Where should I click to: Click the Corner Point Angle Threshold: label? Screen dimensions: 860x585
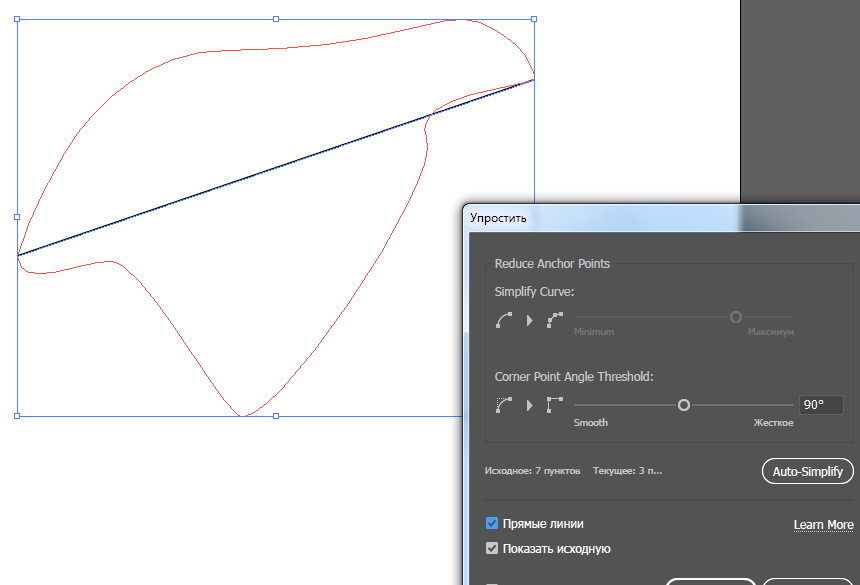coord(574,377)
